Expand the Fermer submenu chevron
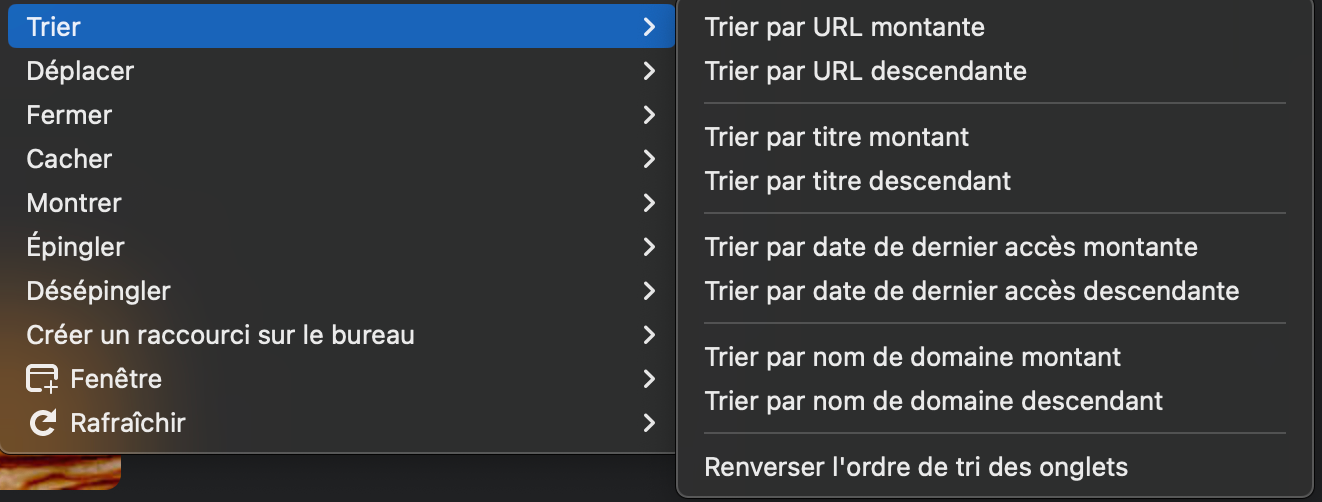1322x502 pixels. 649,115
